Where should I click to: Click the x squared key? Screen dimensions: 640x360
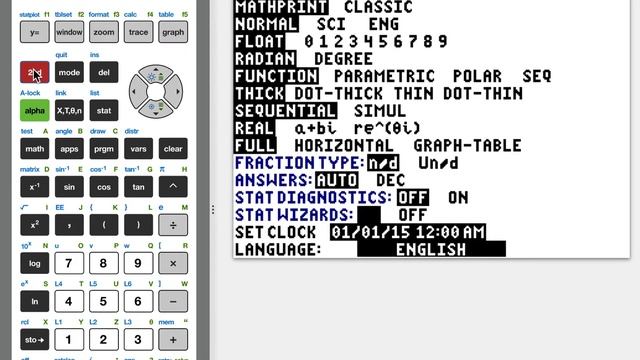(35, 225)
